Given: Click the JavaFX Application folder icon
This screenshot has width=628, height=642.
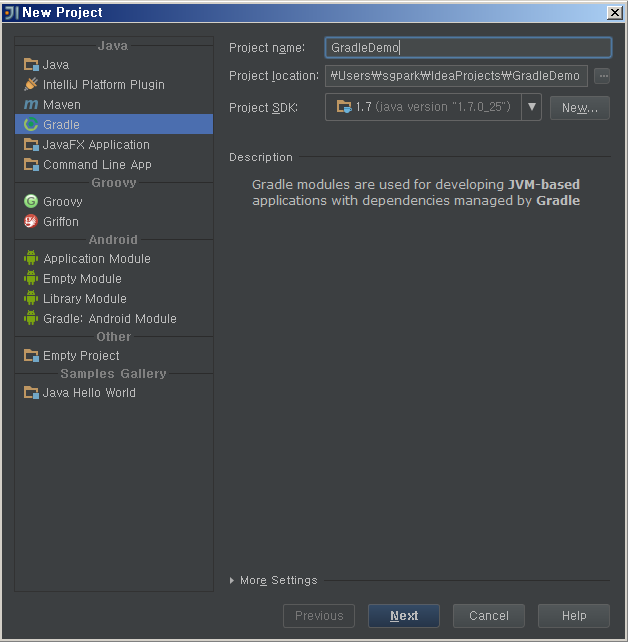Looking at the screenshot, I should pyautogui.click(x=31, y=145).
